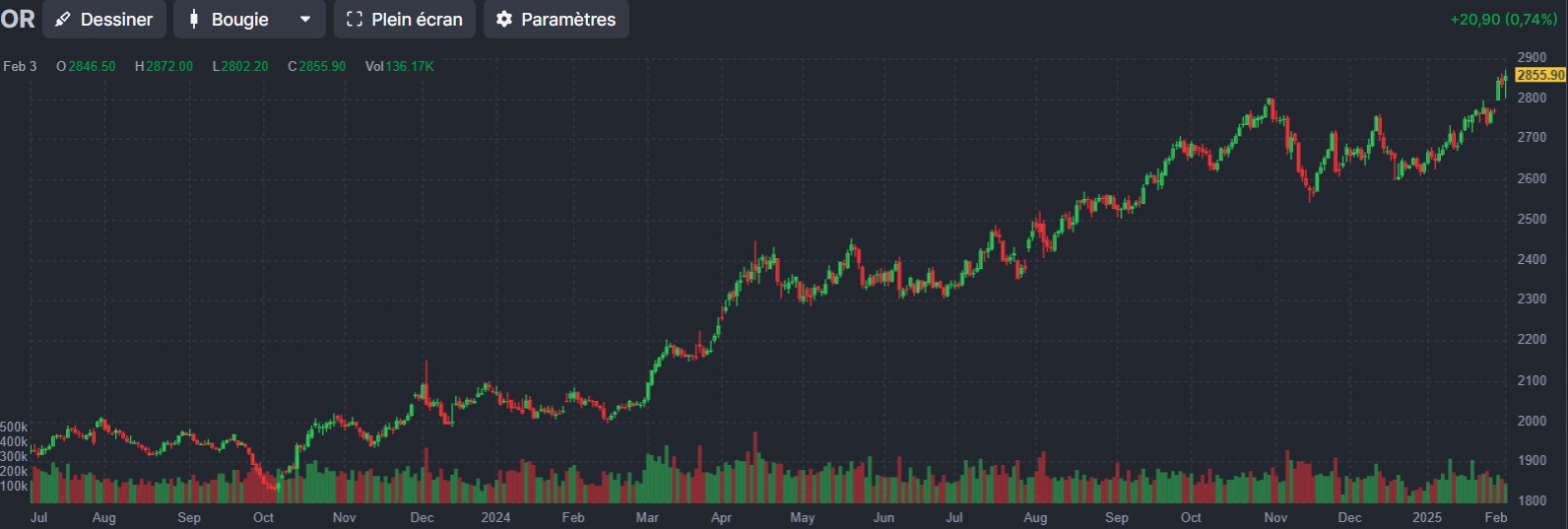The width and height of the screenshot is (1568, 529).
Task: Click the 2000 level on the price axis
Action: [x=1532, y=421]
